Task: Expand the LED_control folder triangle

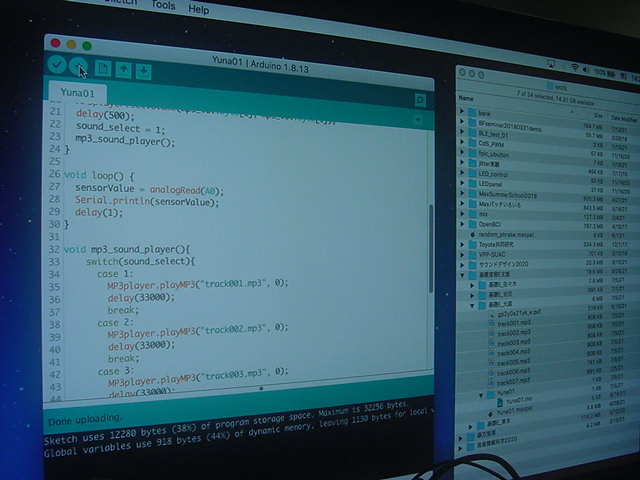Action: 462,172
